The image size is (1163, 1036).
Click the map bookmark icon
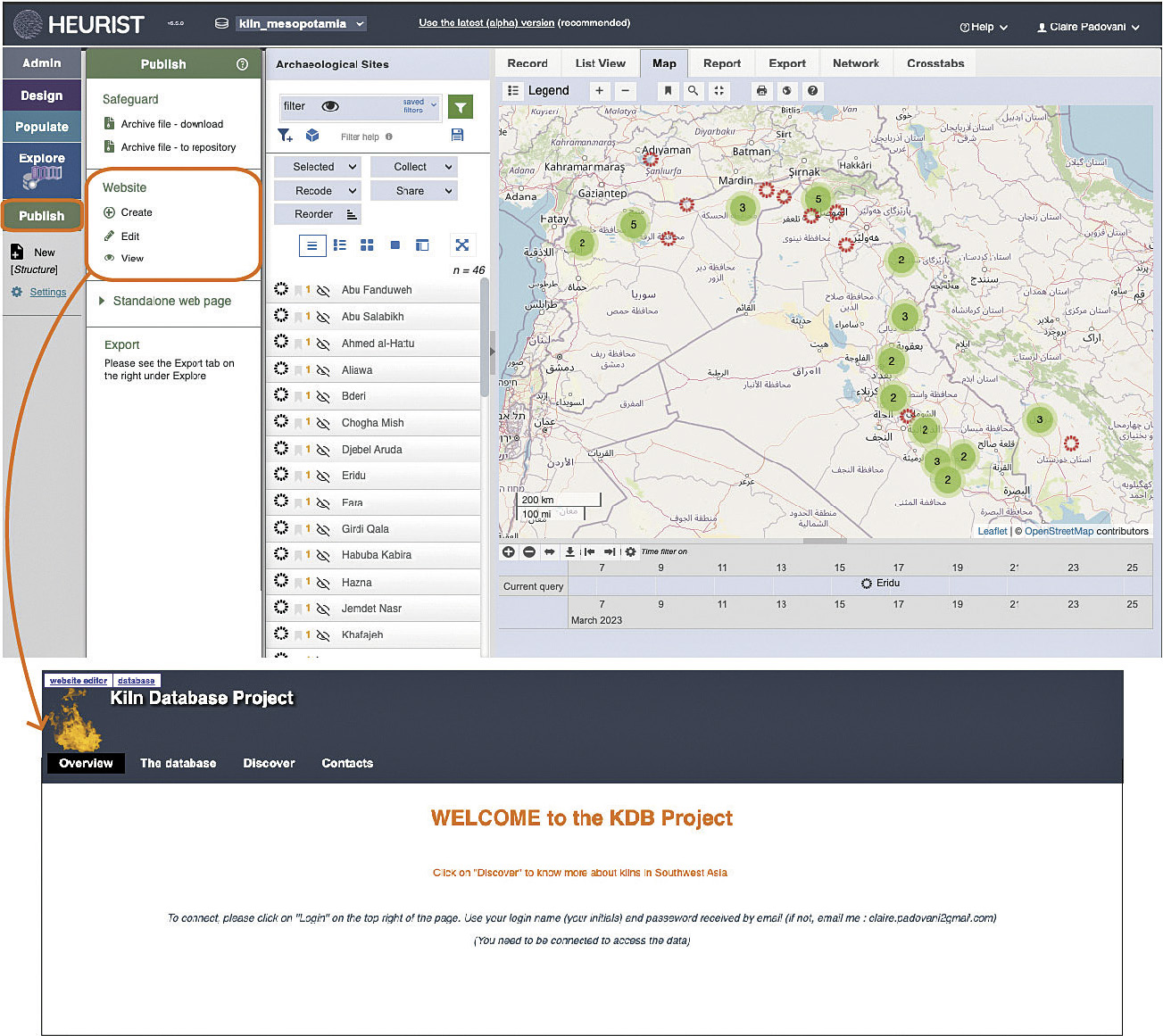tap(668, 90)
